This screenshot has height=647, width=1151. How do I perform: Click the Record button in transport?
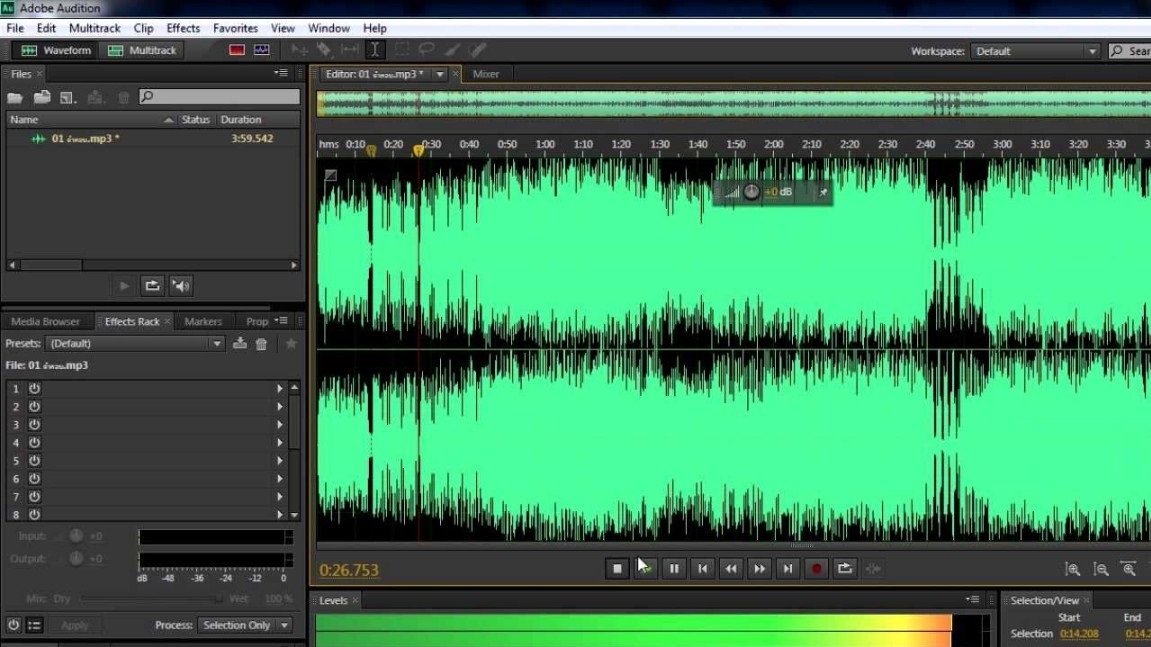coord(816,568)
